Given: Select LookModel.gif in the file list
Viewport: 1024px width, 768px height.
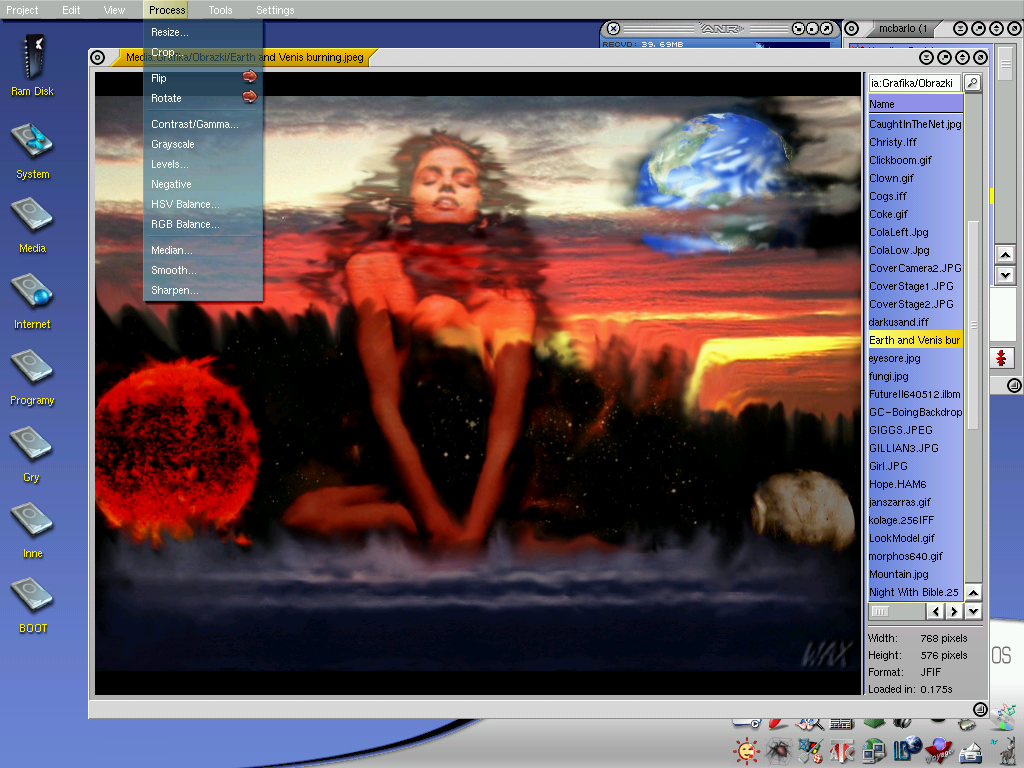Looking at the screenshot, I should coord(915,538).
